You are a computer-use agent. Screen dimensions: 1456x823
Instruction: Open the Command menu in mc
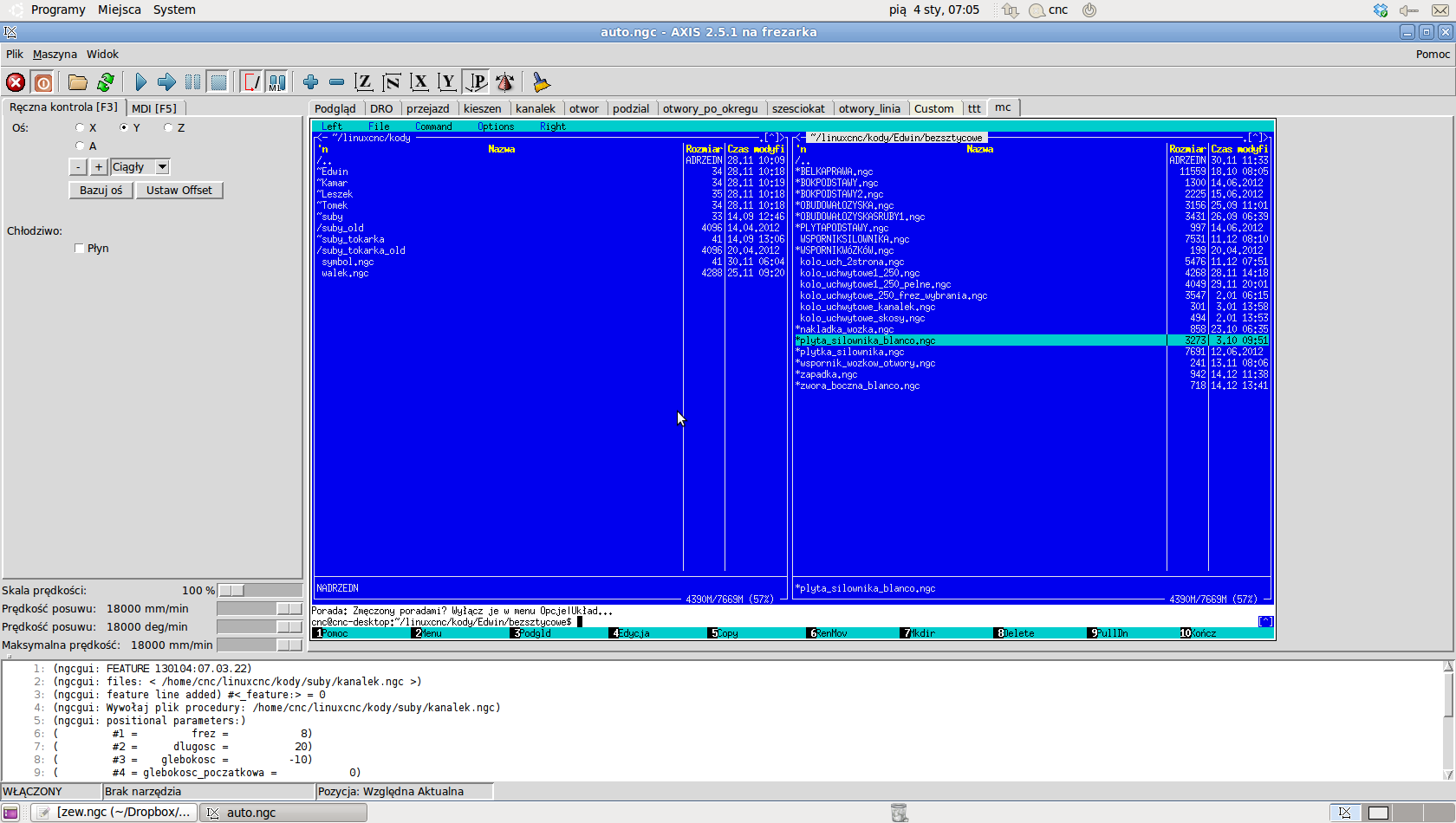pos(433,126)
